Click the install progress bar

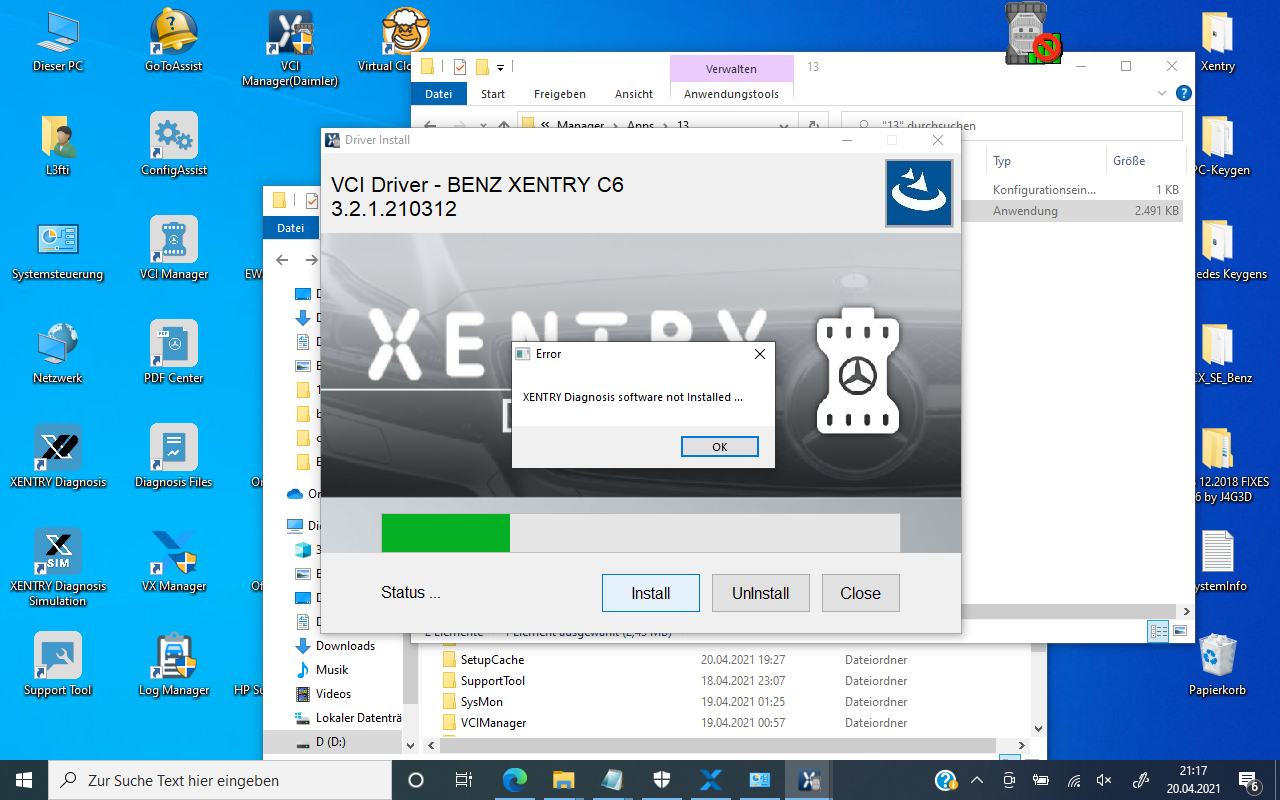tap(640, 533)
